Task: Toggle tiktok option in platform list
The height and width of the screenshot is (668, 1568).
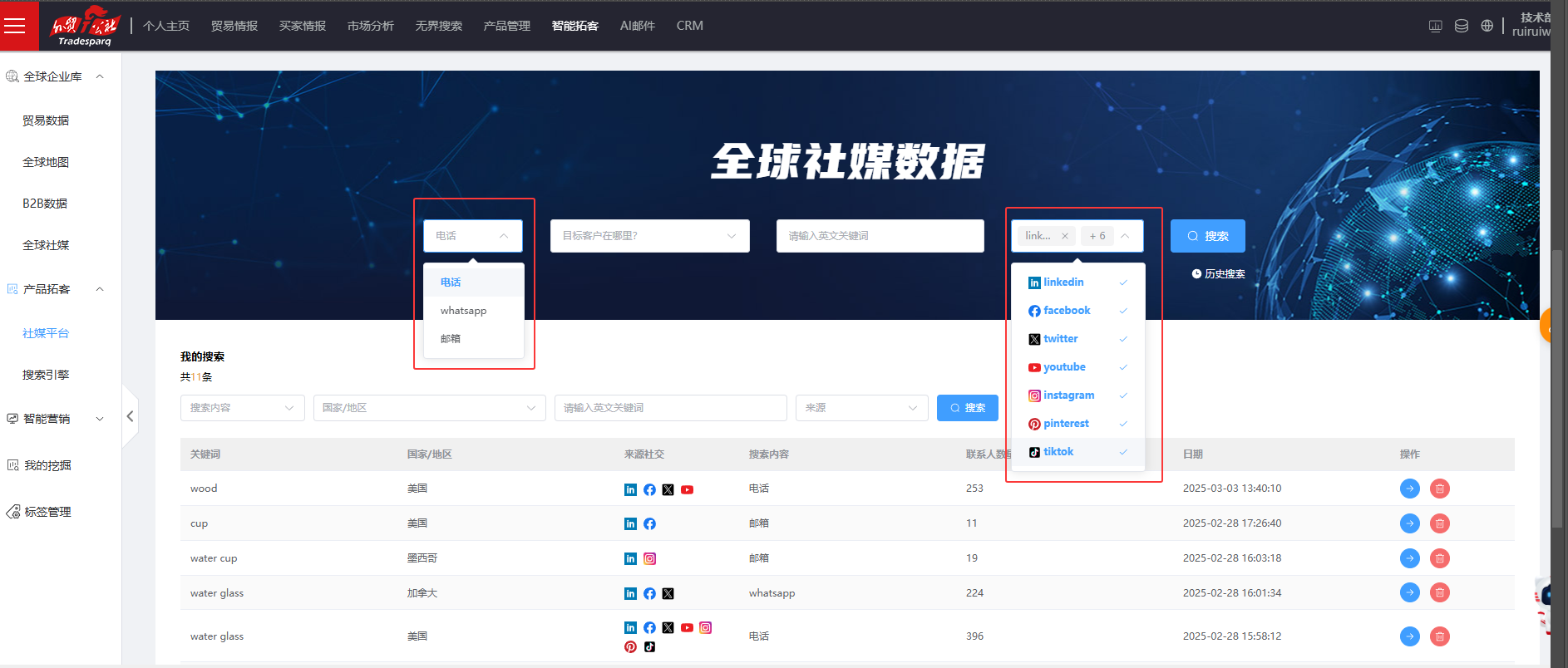Action: click(1077, 452)
